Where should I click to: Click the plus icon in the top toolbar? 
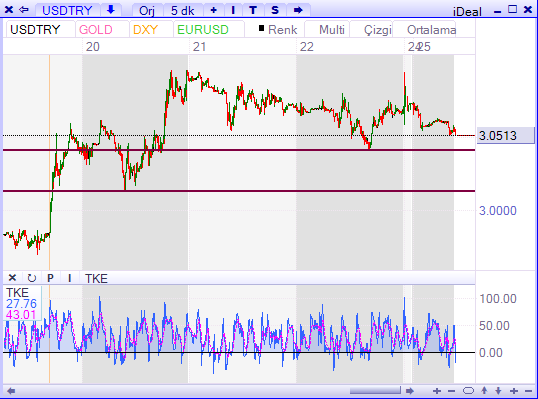(213, 10)
